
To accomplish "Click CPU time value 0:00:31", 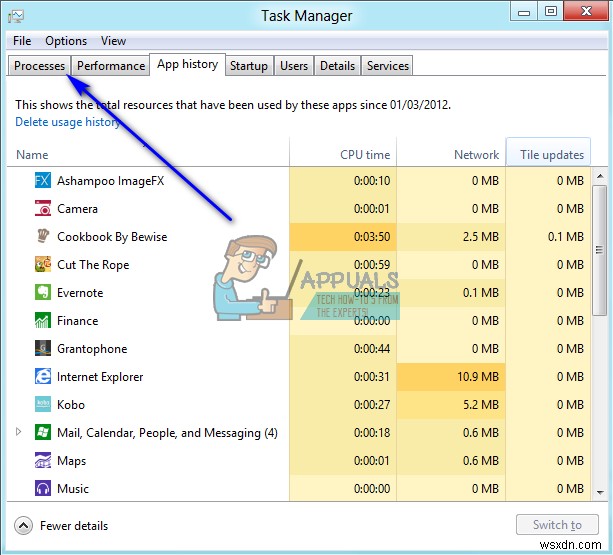I will point(372,377).
